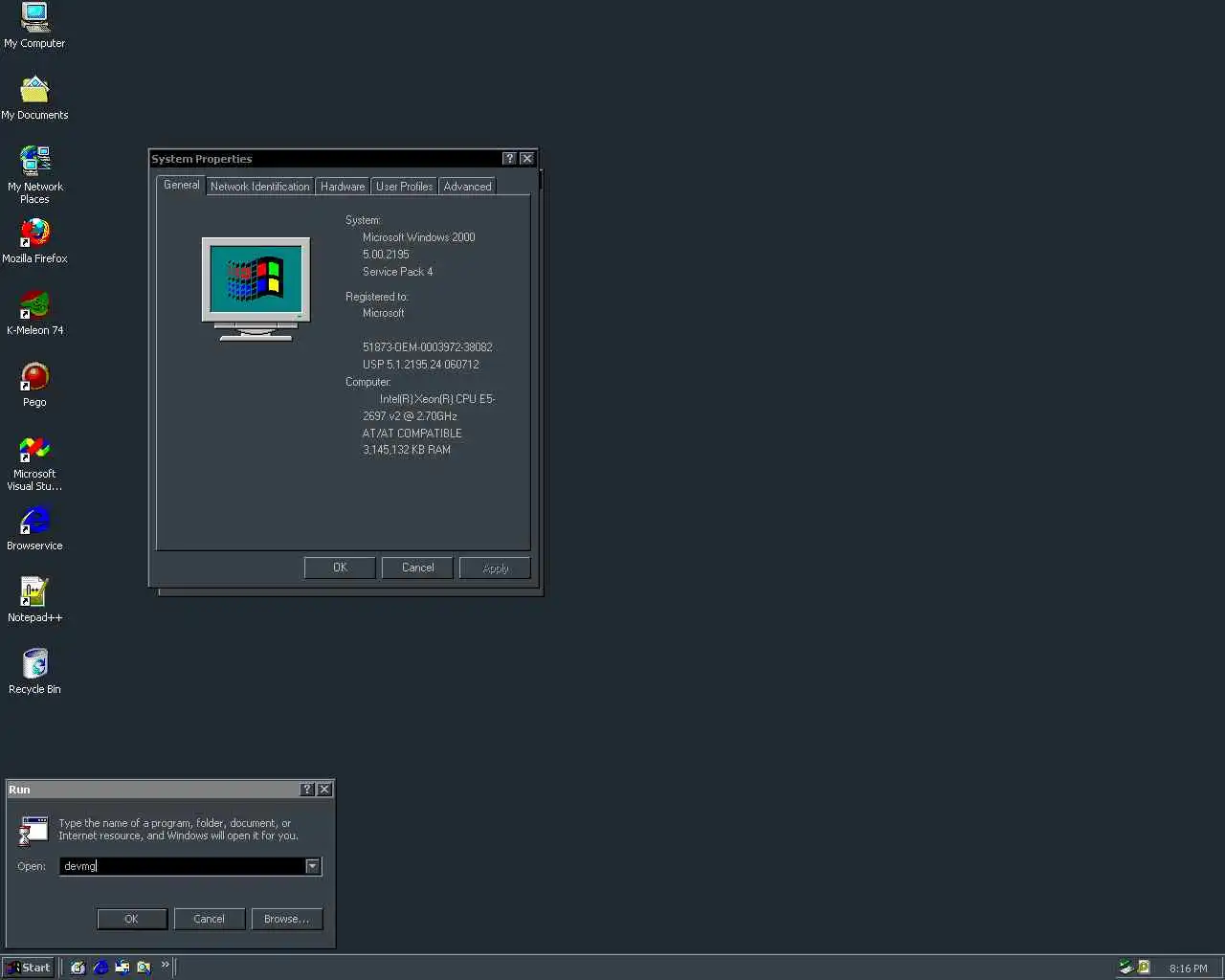Click Cancel in the Run dialog
Image resolution: width=1225 pixels, height=980 pixels.
click(x=209, y=919)
